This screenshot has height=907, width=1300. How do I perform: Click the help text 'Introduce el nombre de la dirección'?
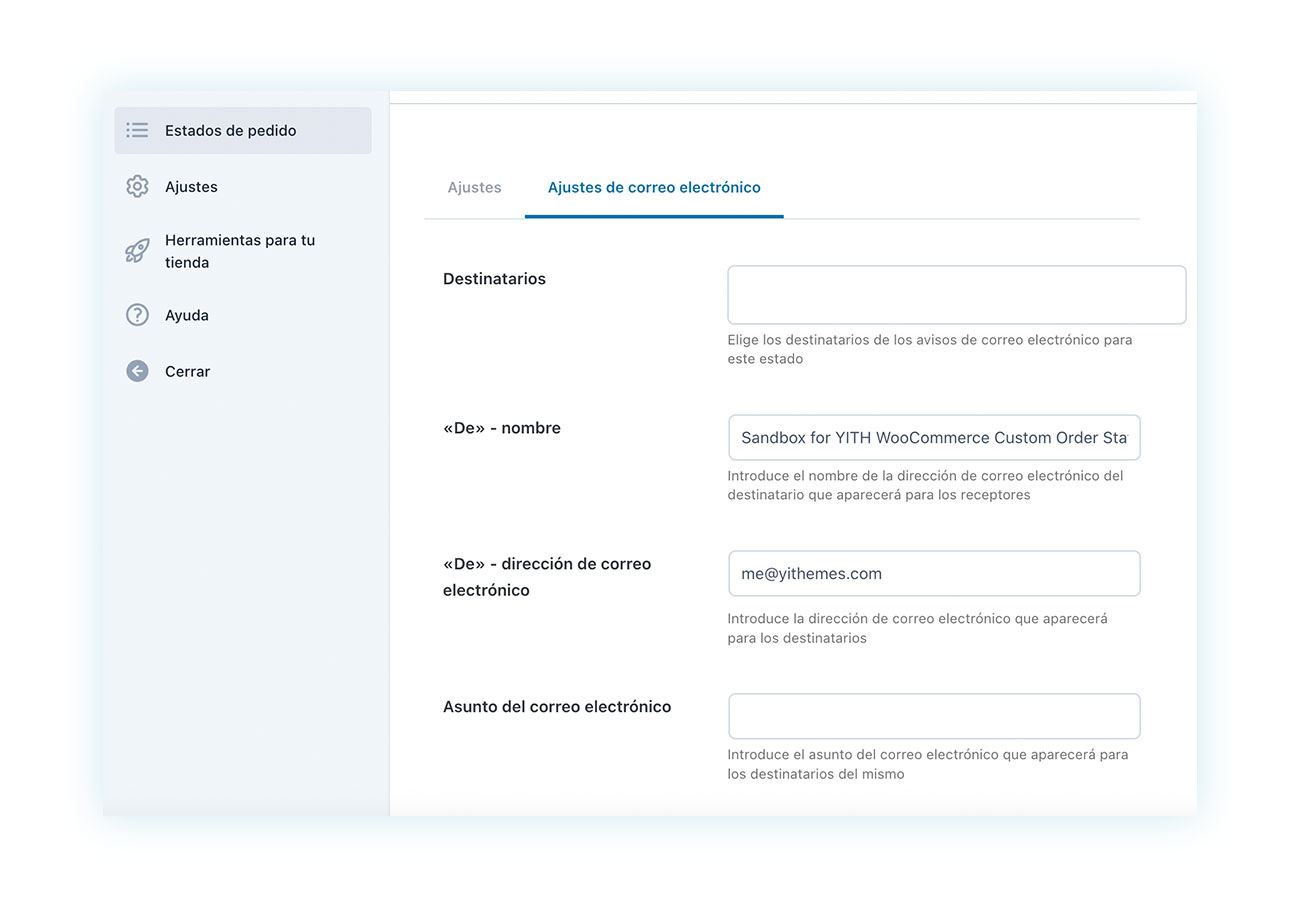tap(926, 485)
